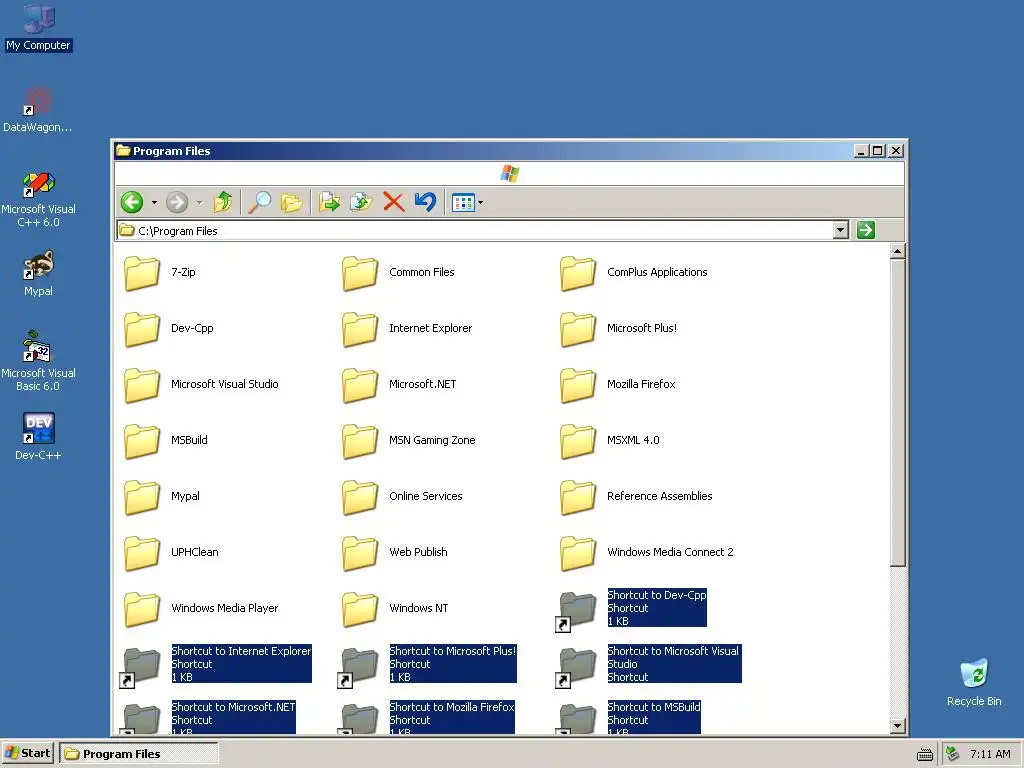Click the 7:11 AM clock

[x=990, y=754]
